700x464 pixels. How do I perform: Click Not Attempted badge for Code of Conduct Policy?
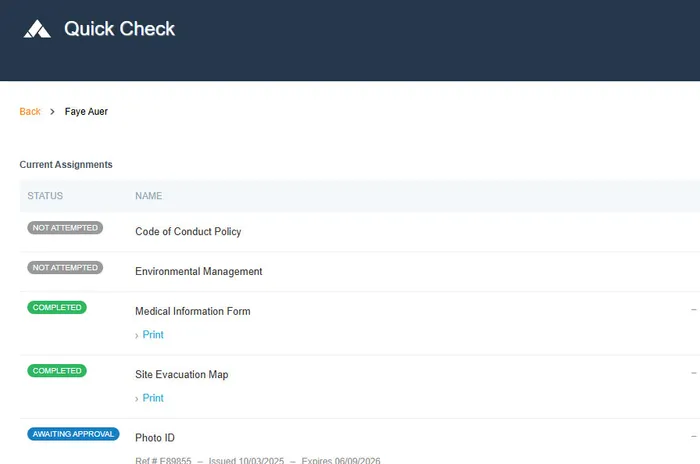pos(65,228)
